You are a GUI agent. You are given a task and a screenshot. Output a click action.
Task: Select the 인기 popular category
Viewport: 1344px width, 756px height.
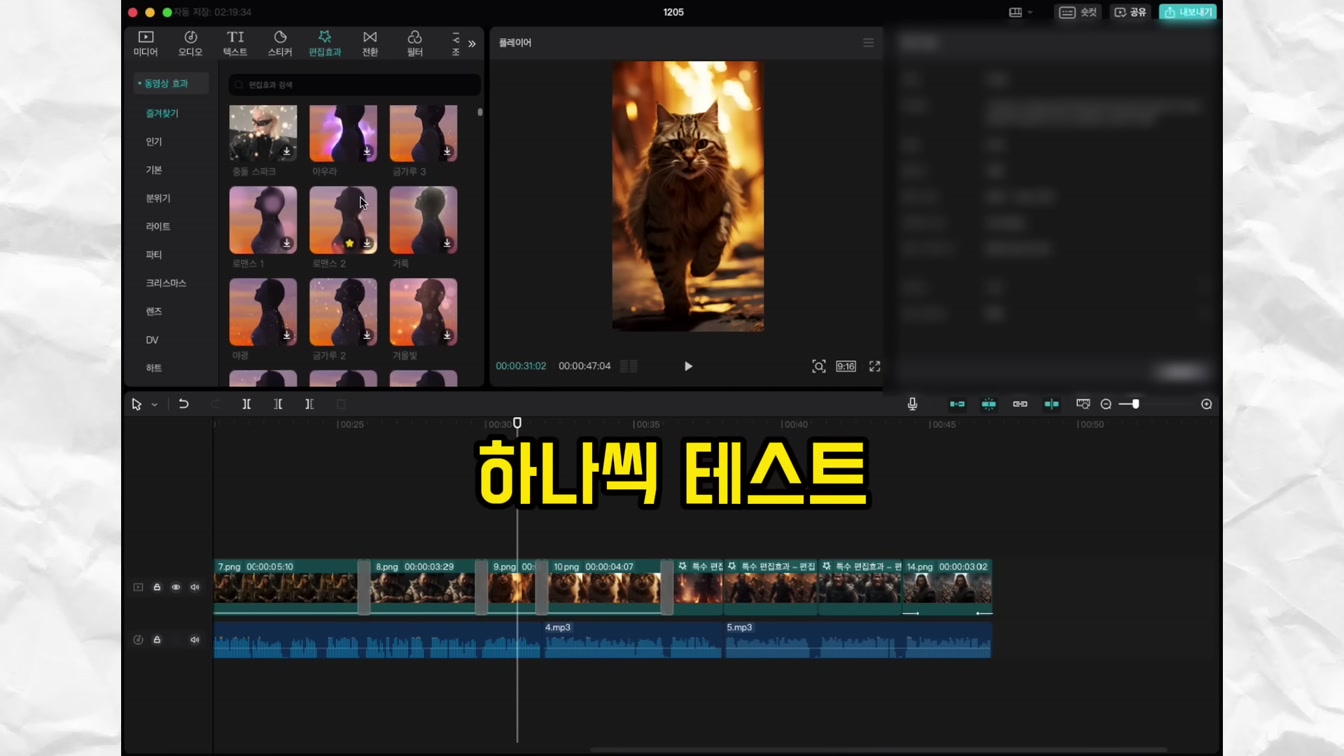154,142
